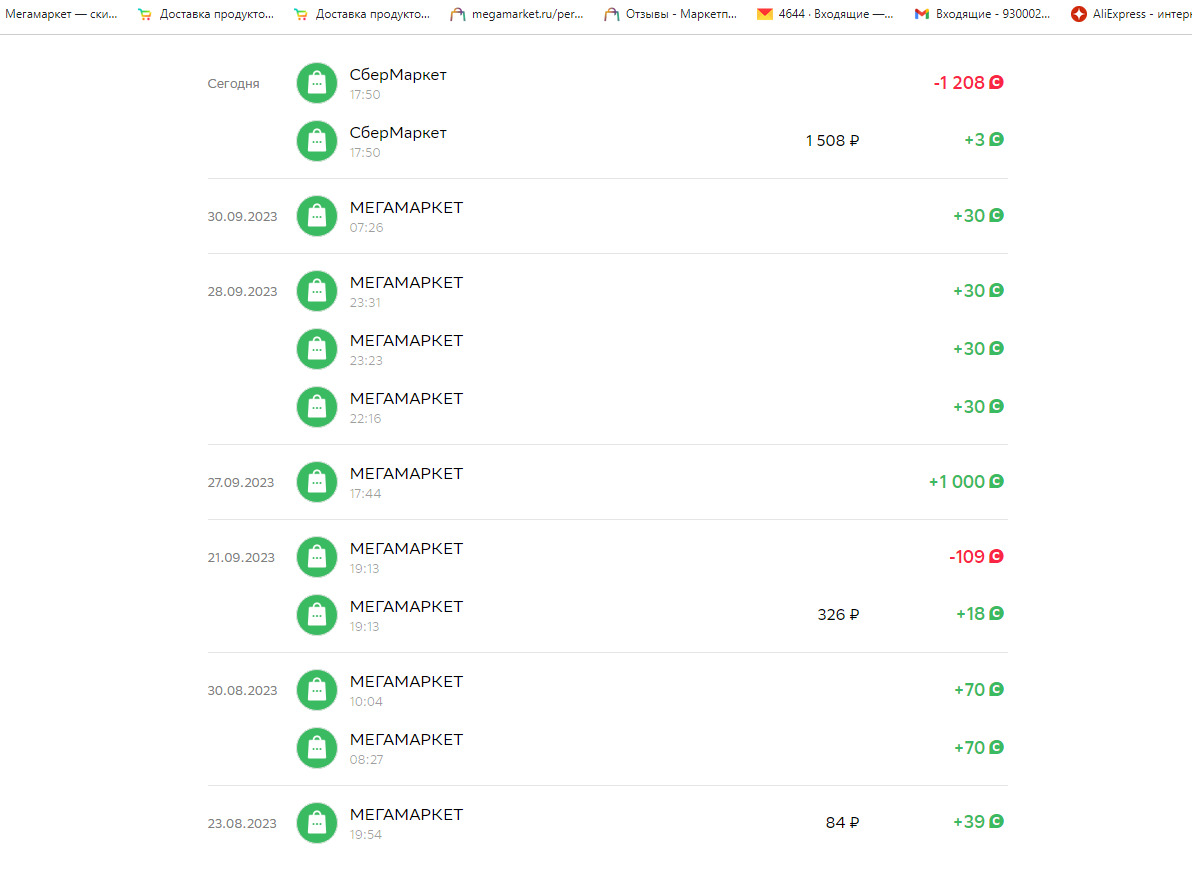Select the 28.09.2023 date label

pyautogui.click(x=243, y=291)
